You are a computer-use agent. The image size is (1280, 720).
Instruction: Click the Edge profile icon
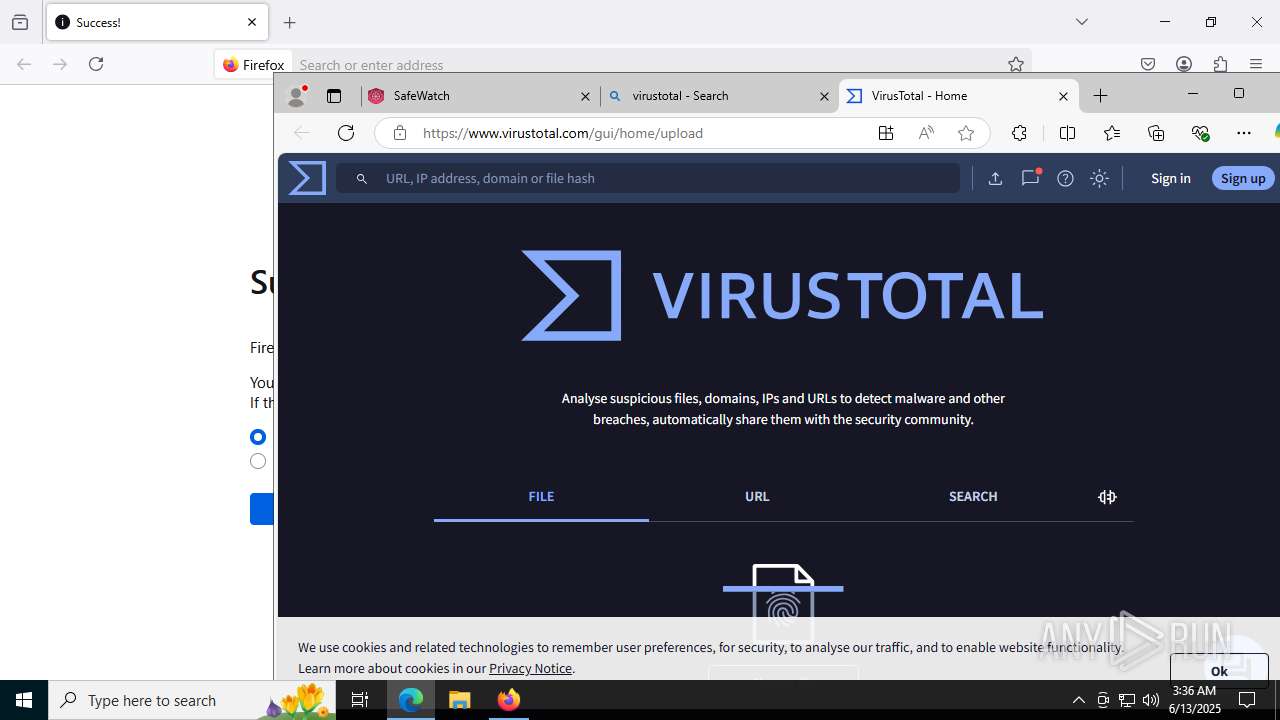point(296,96)
